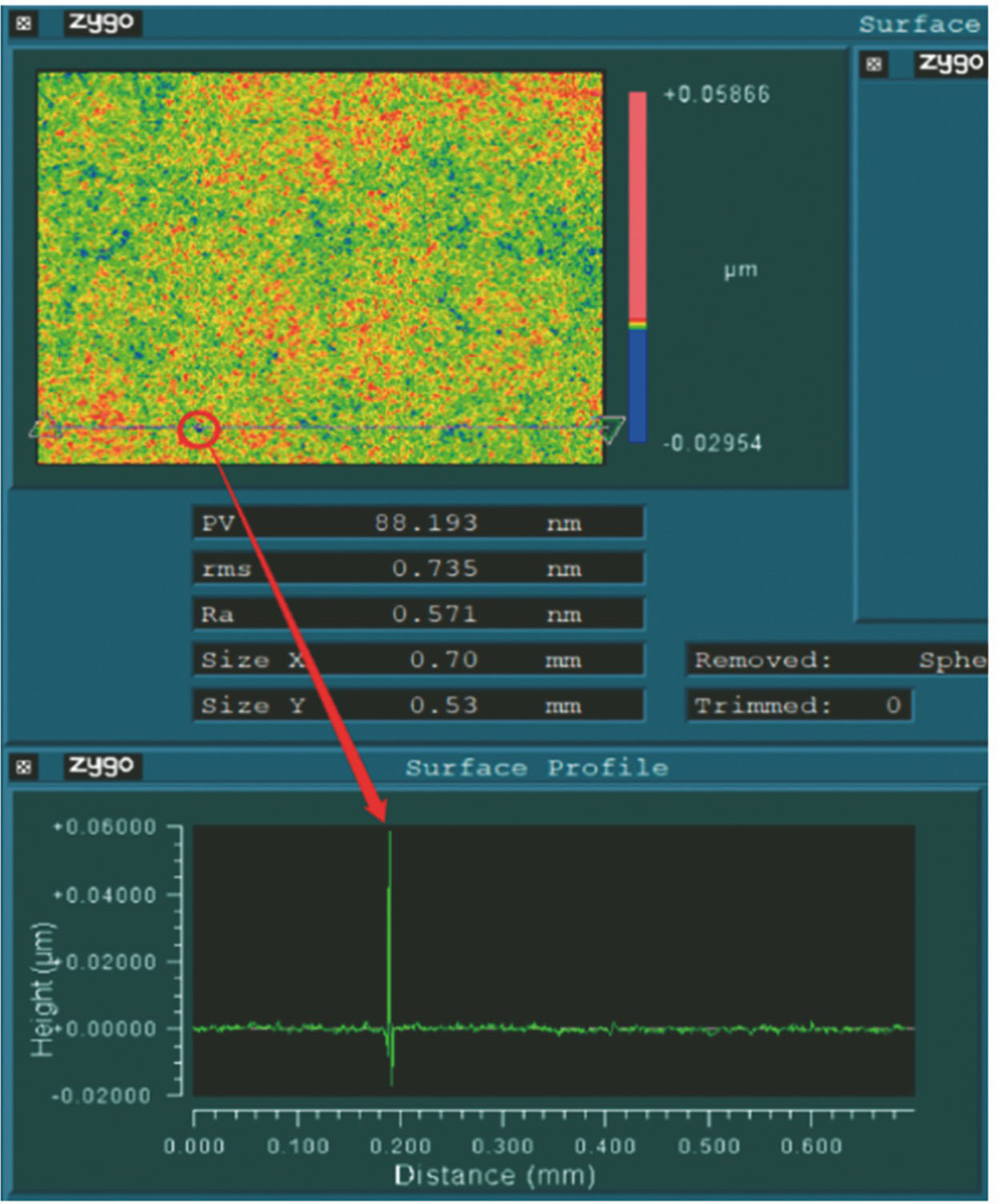Select the right triangle slice-line endpoint marker

pyautogui.click(x=612, y=427)
